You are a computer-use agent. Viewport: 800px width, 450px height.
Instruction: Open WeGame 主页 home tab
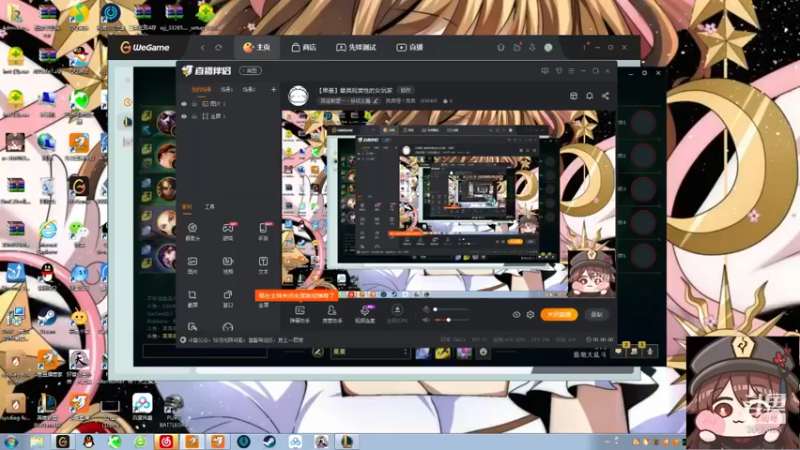tap(257, 47)
